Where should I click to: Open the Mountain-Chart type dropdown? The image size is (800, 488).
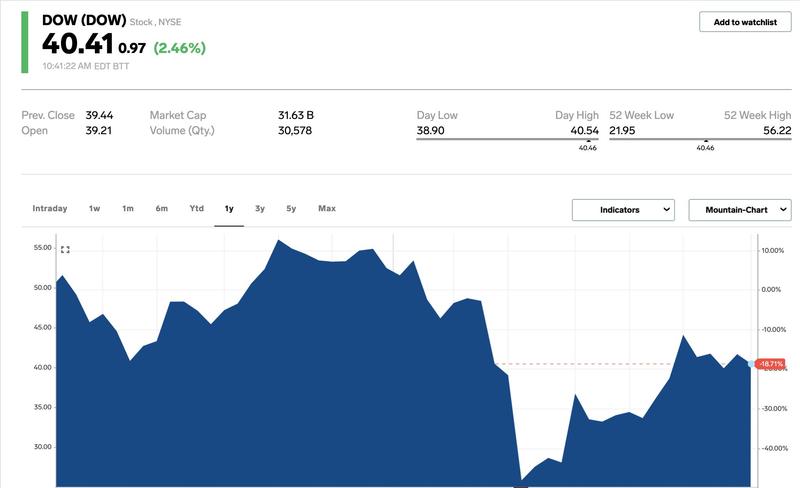click(x=740, y=210)
